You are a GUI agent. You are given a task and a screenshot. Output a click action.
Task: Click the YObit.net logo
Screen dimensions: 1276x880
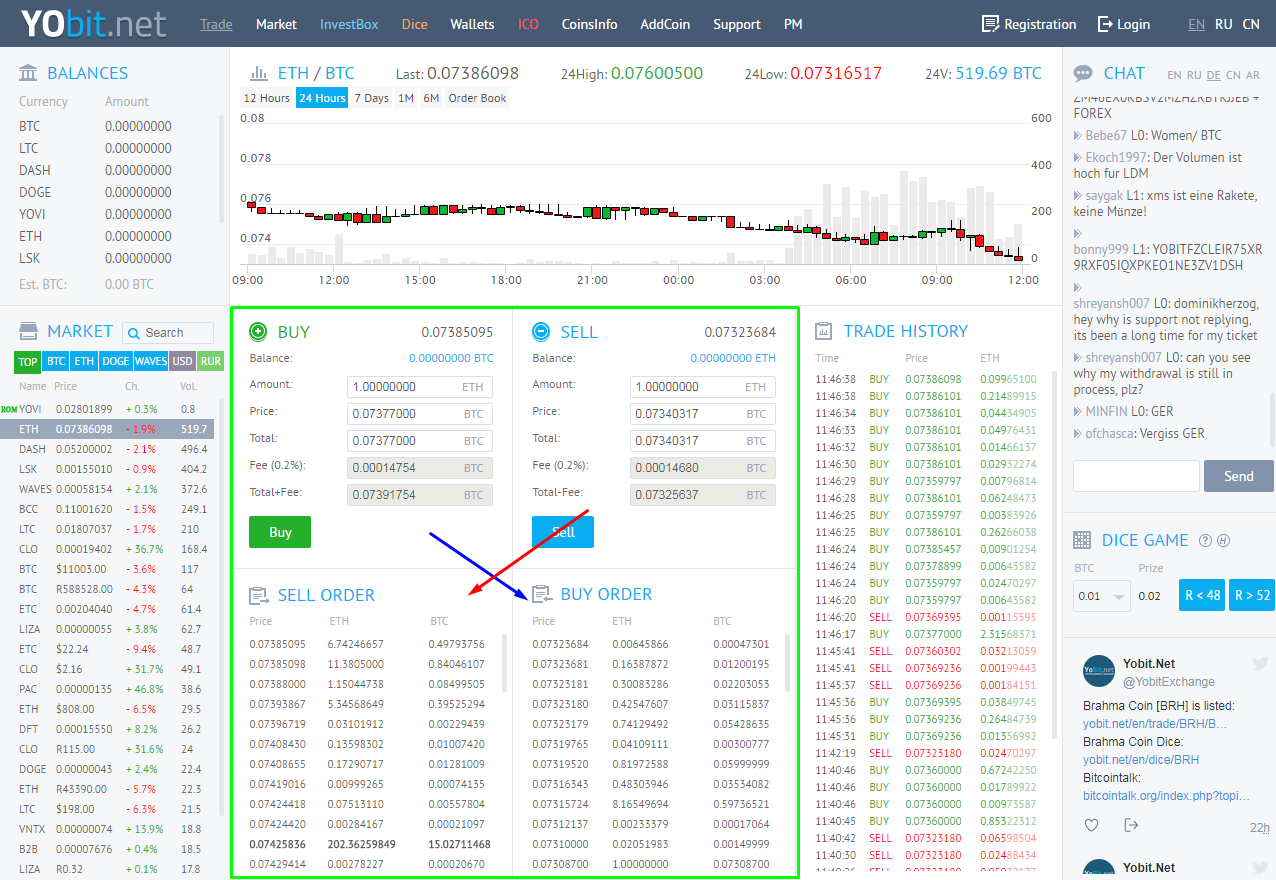pos(94,24)
